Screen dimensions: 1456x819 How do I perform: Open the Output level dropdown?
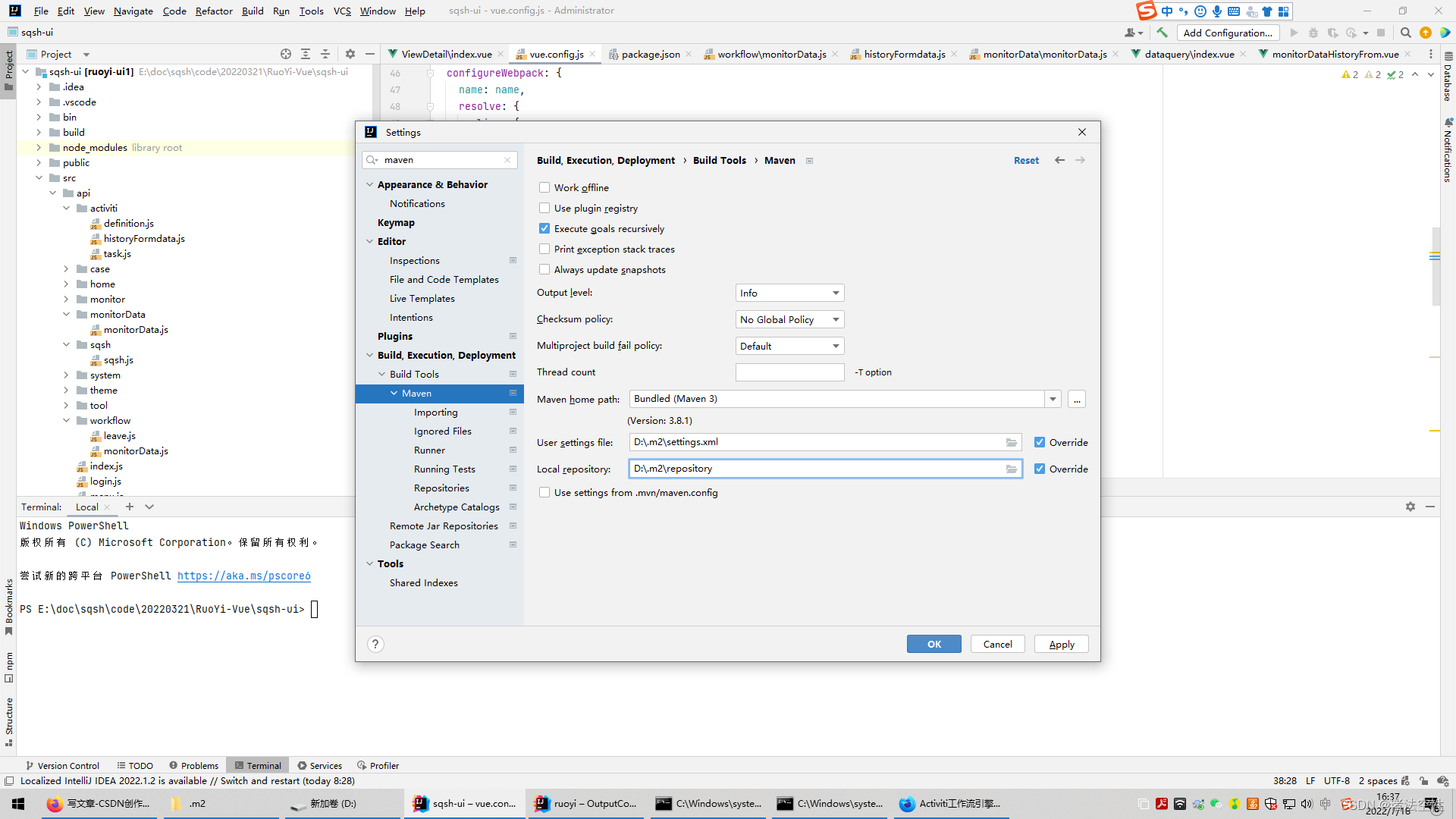[x=789, y=293]
